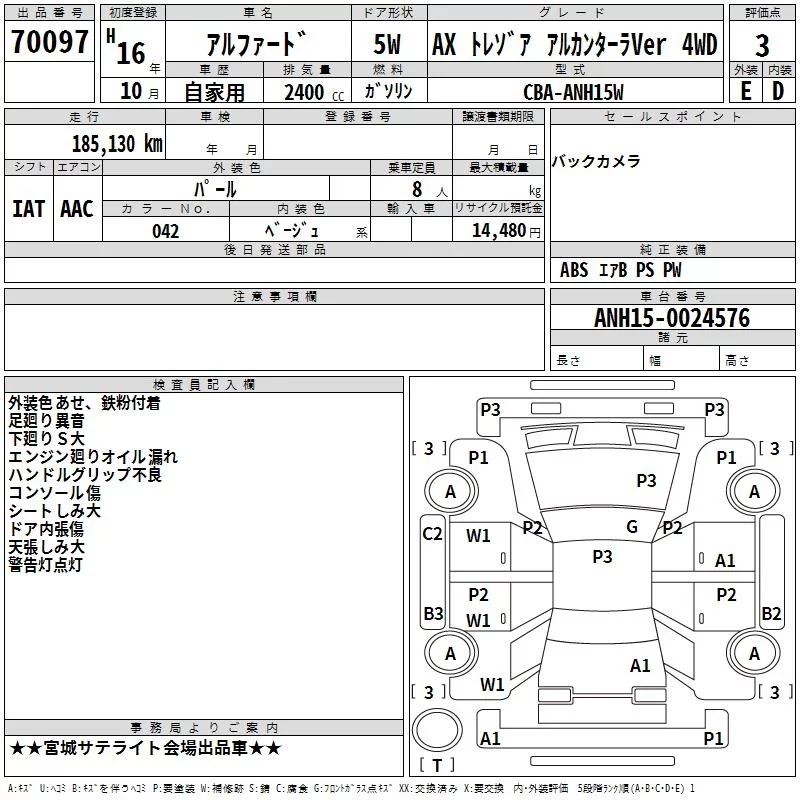Select the office notice ★★宮城サテライト会場出品車★★
This screenshot has width=800, height=800.
click(x=145, y=748)
